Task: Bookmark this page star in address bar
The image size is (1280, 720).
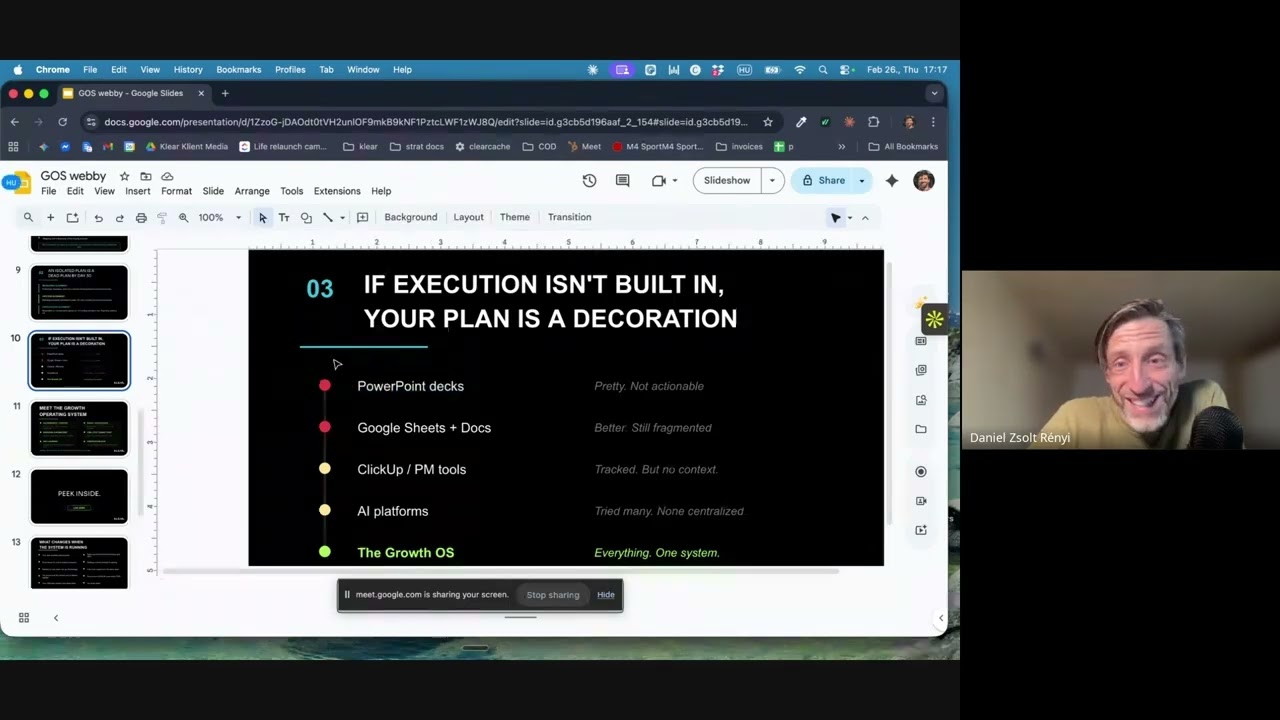Action: (x=768, y=122)
